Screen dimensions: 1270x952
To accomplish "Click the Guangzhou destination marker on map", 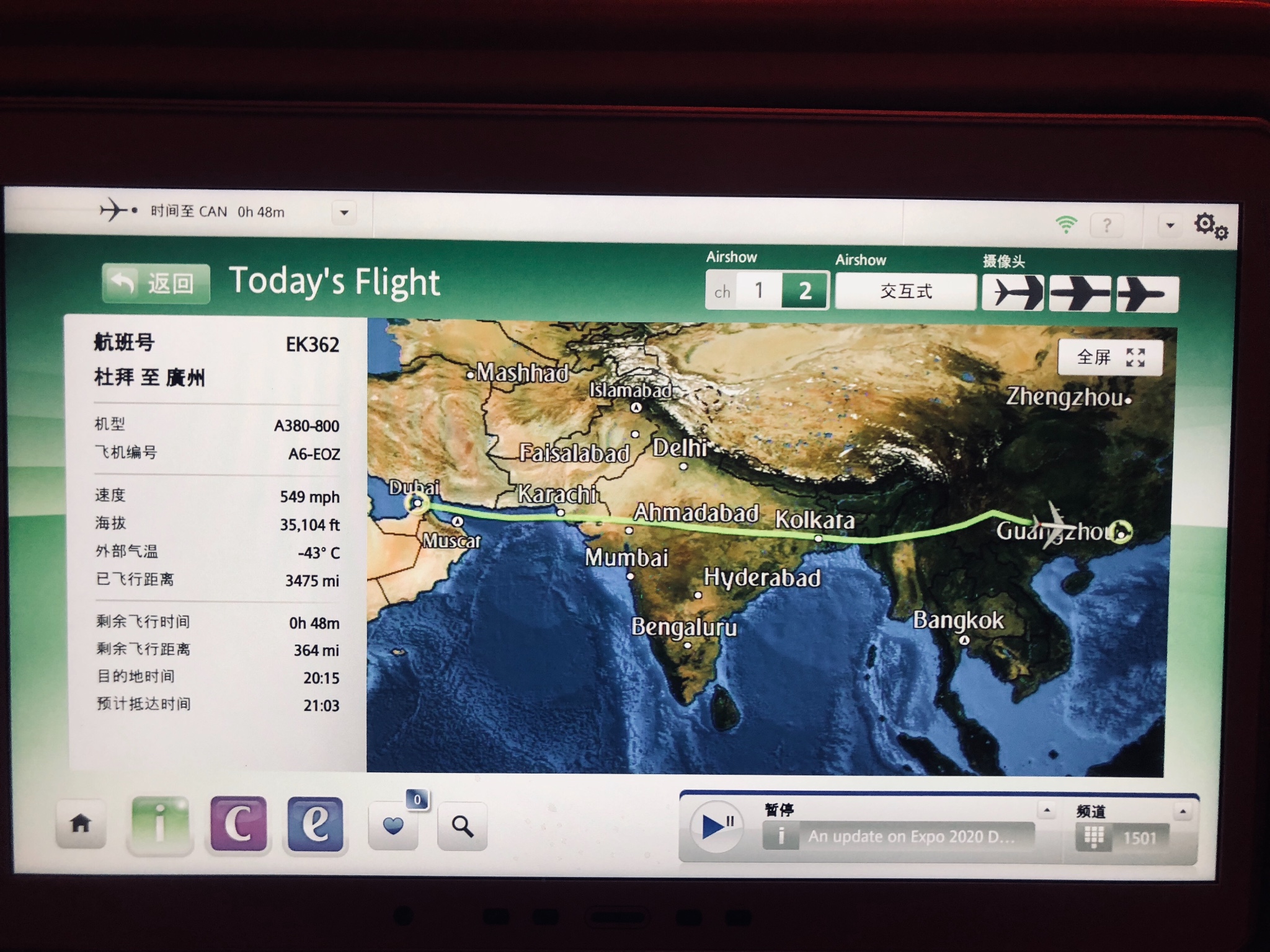I will (1122, 531).
